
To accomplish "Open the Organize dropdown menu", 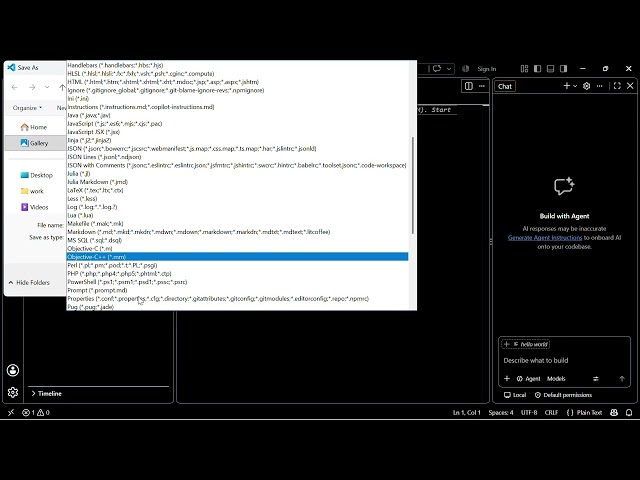I will click(27, 108).
